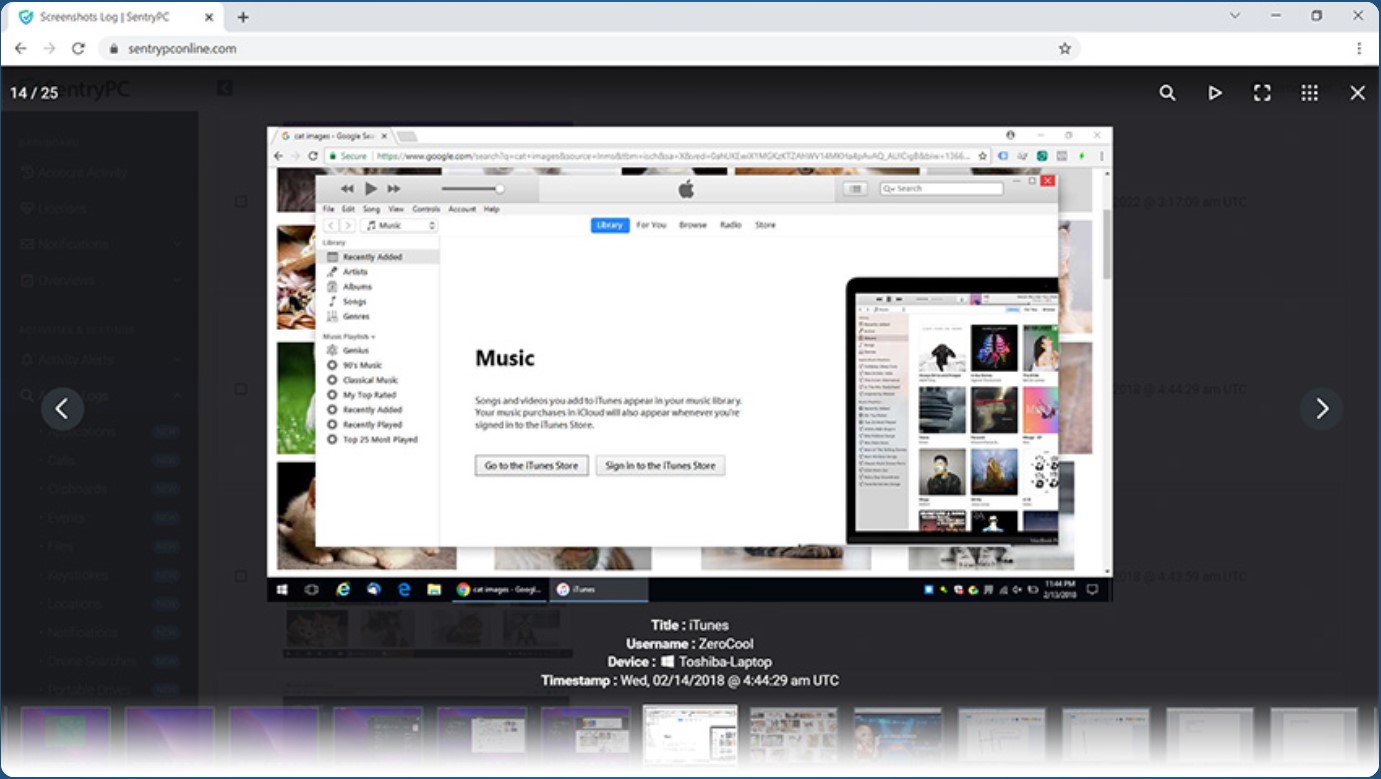Toggle the thumbnail strip using the grid icon
Screen dimensions: 1381x779
(x=1309, y=93)
